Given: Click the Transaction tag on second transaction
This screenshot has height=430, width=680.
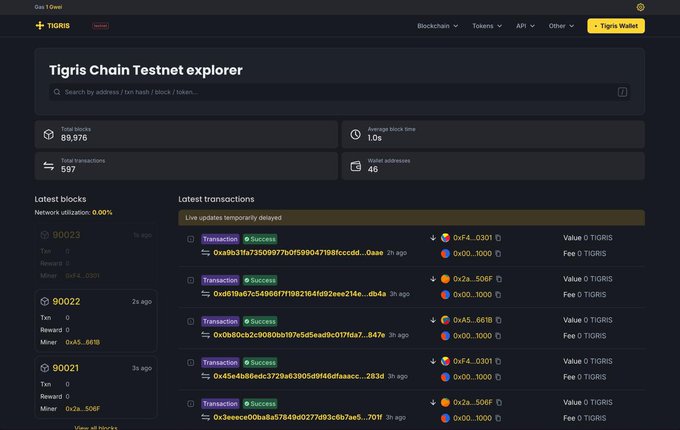Looking at the screenshot, I should (220, 280).
